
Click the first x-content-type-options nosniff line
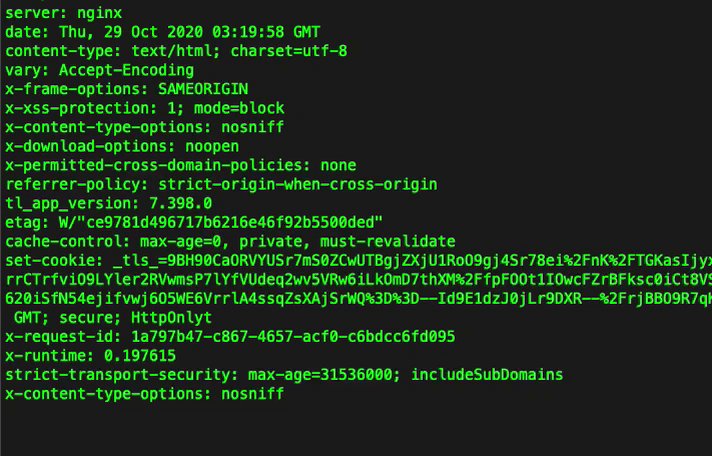[x=145, y=127]
